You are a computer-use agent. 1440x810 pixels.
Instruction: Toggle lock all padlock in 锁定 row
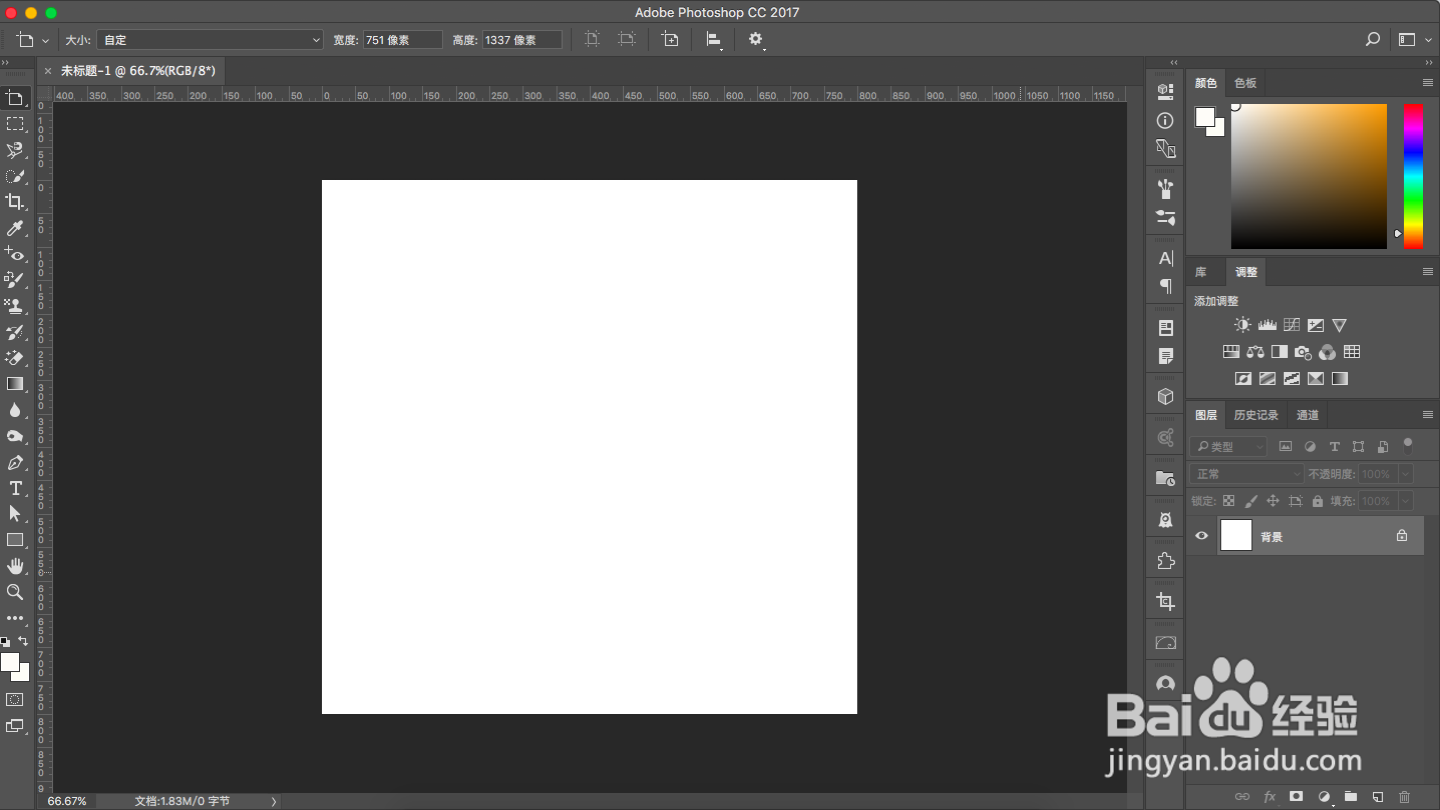pos(1318,501)
